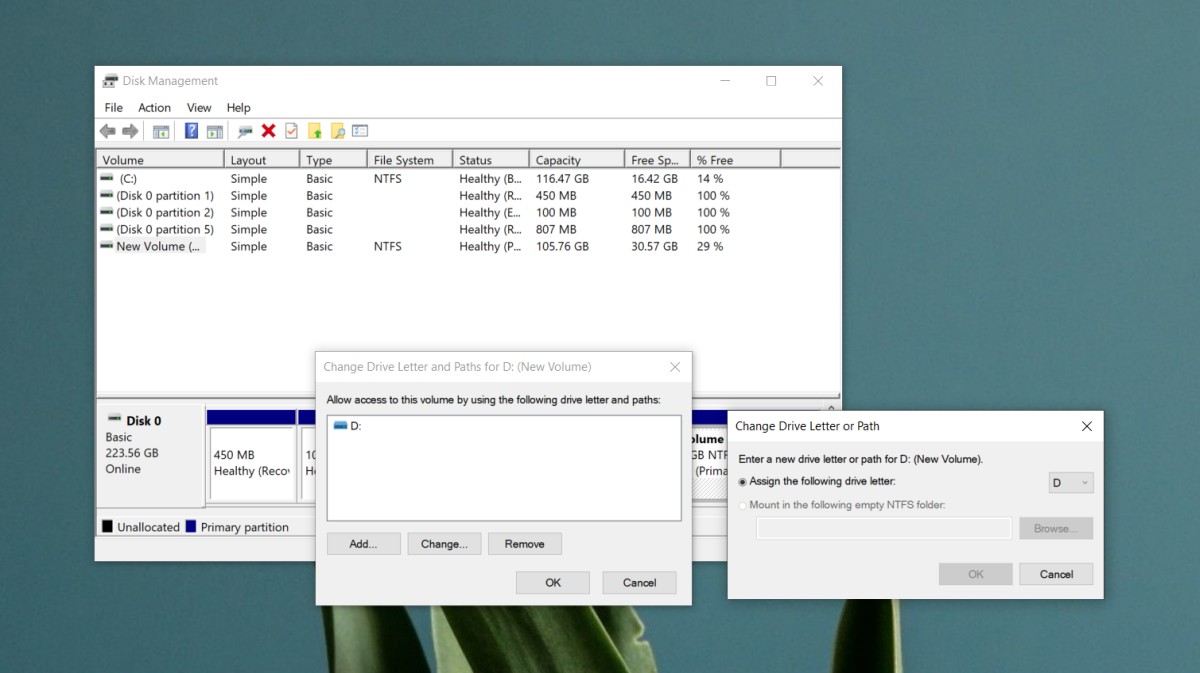Viewport: 1200px width, 673px height.
Task: Close the Change Drive Letter and Paths dialog
Action: tap(675, 367)
